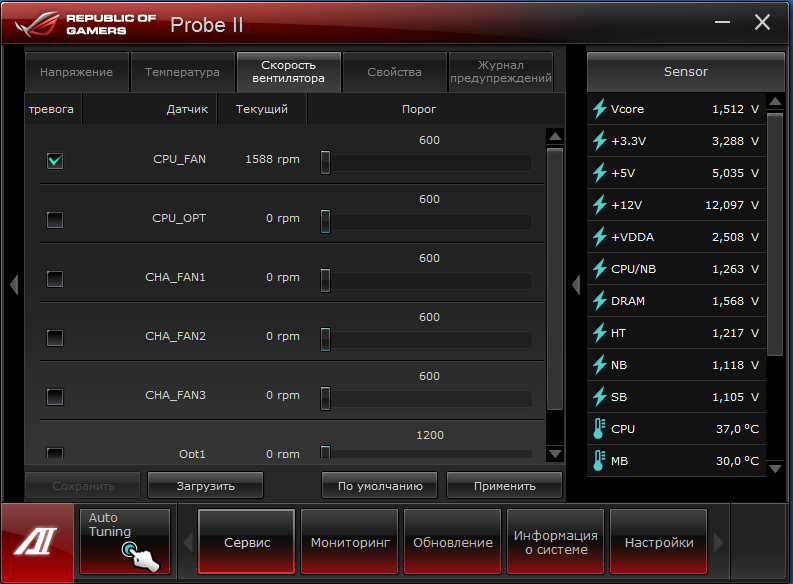This screenshot has width=793, height=584.
Task: Close the Probe II window
Action: pyautogui.click(x=762, y=22)
